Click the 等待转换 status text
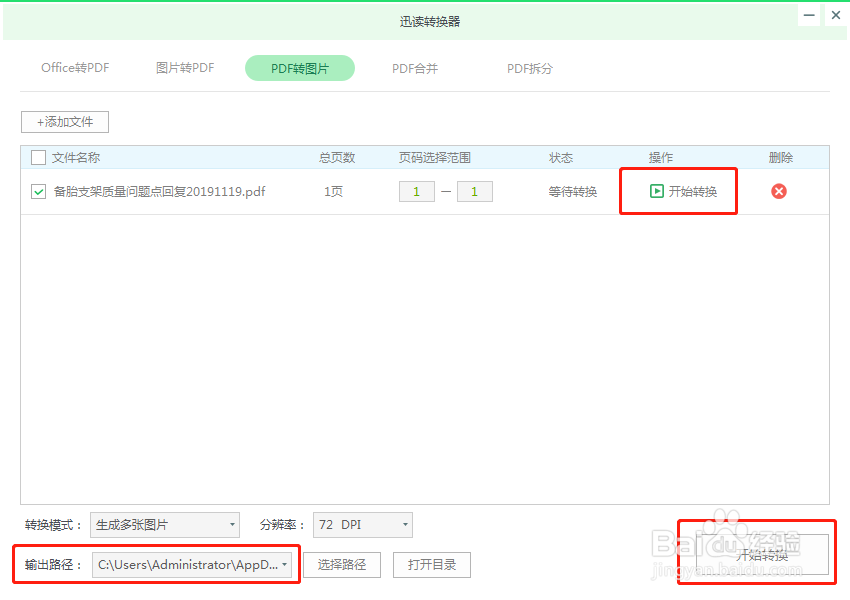Viewport: 850px width, 600px height. [572, 191]
